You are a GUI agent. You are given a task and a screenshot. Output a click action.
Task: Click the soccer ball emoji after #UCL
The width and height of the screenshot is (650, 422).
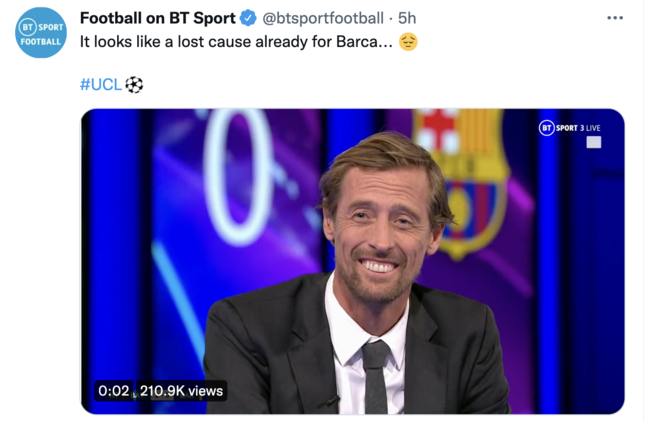134,84
